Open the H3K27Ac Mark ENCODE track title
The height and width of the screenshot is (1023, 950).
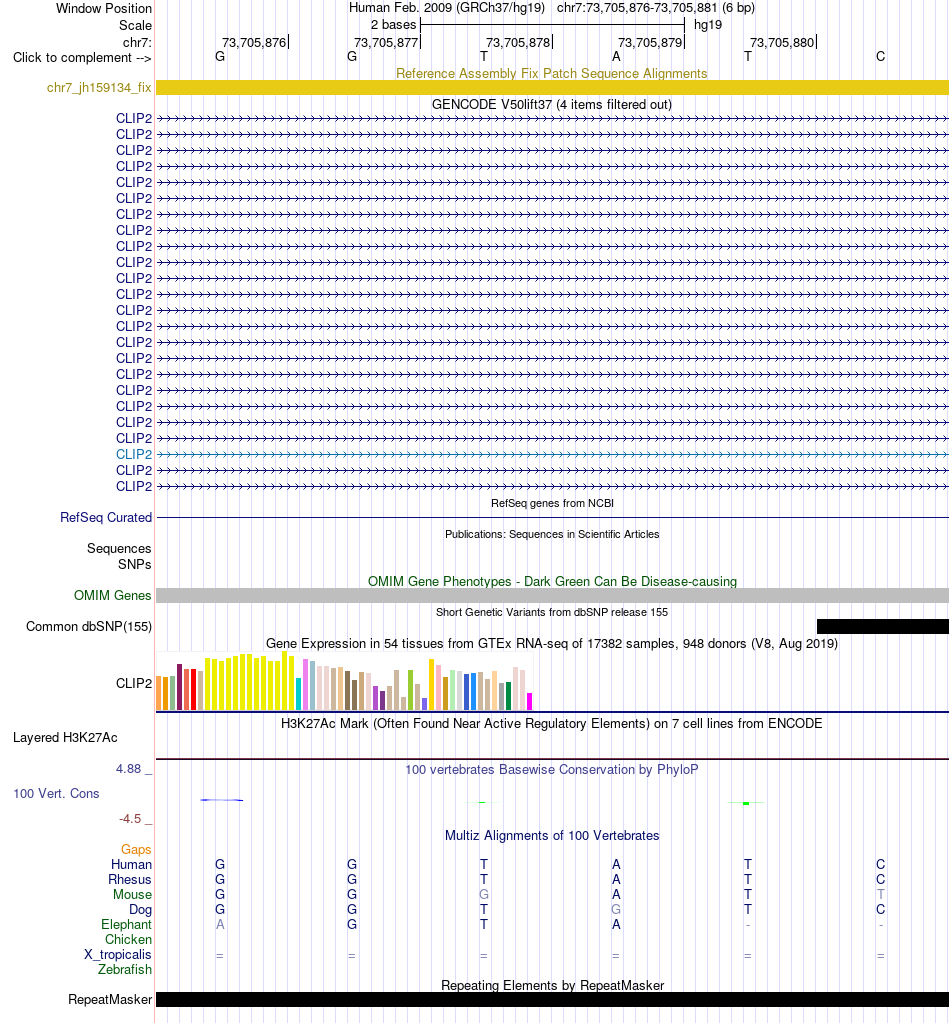(x=551, y=724)
